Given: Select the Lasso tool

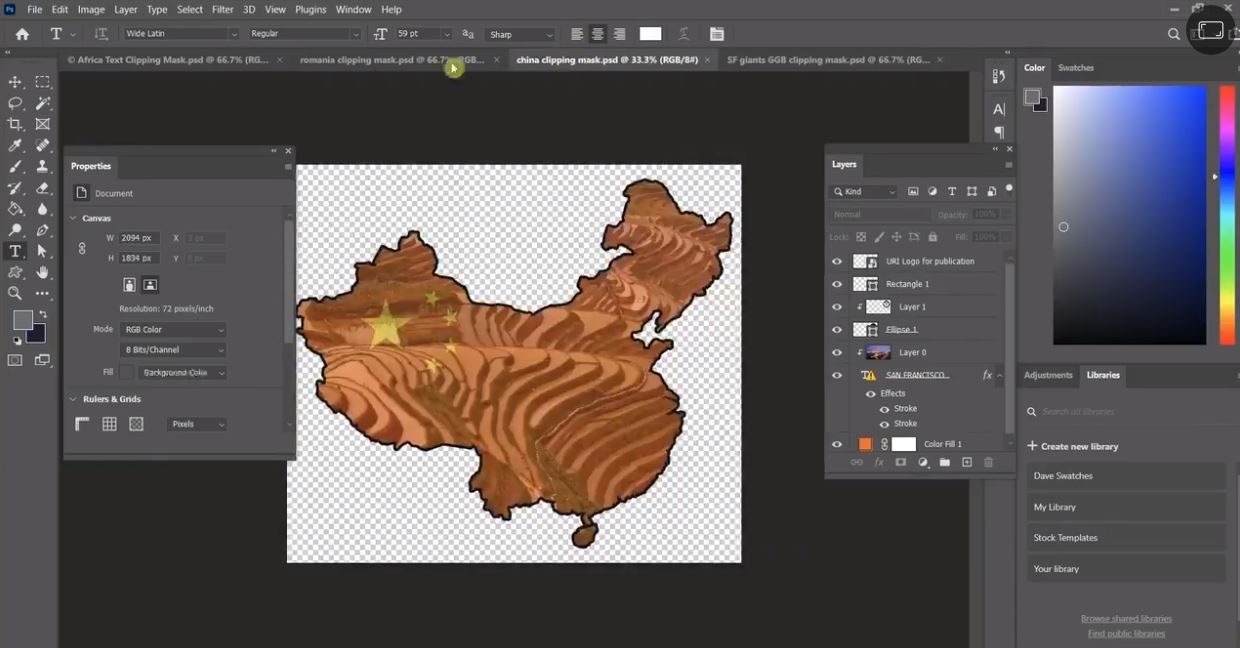Looking at the screenshot, I should [15, 103].
